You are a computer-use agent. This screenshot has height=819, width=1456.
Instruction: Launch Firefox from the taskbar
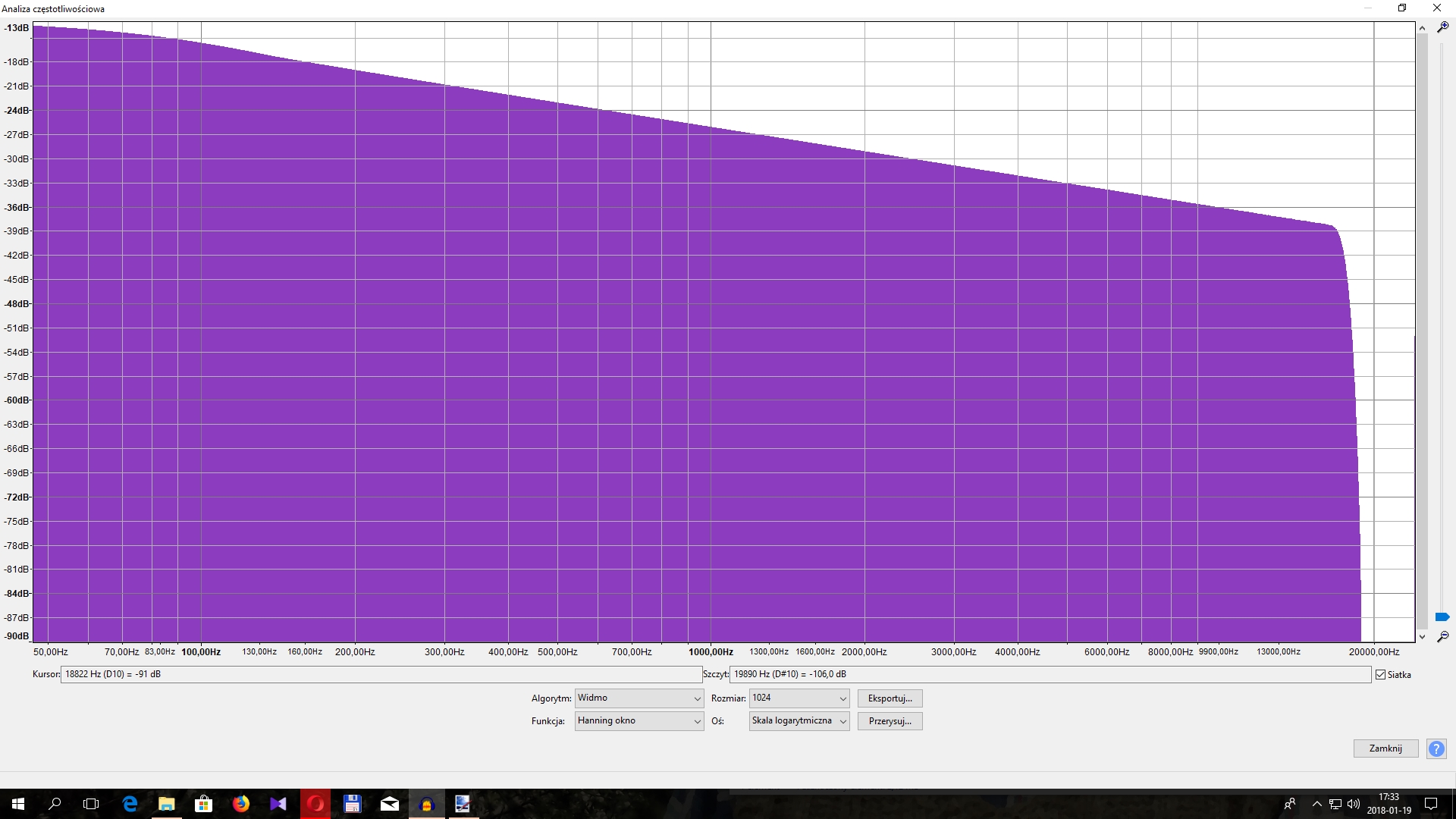(x=241, y=804)
